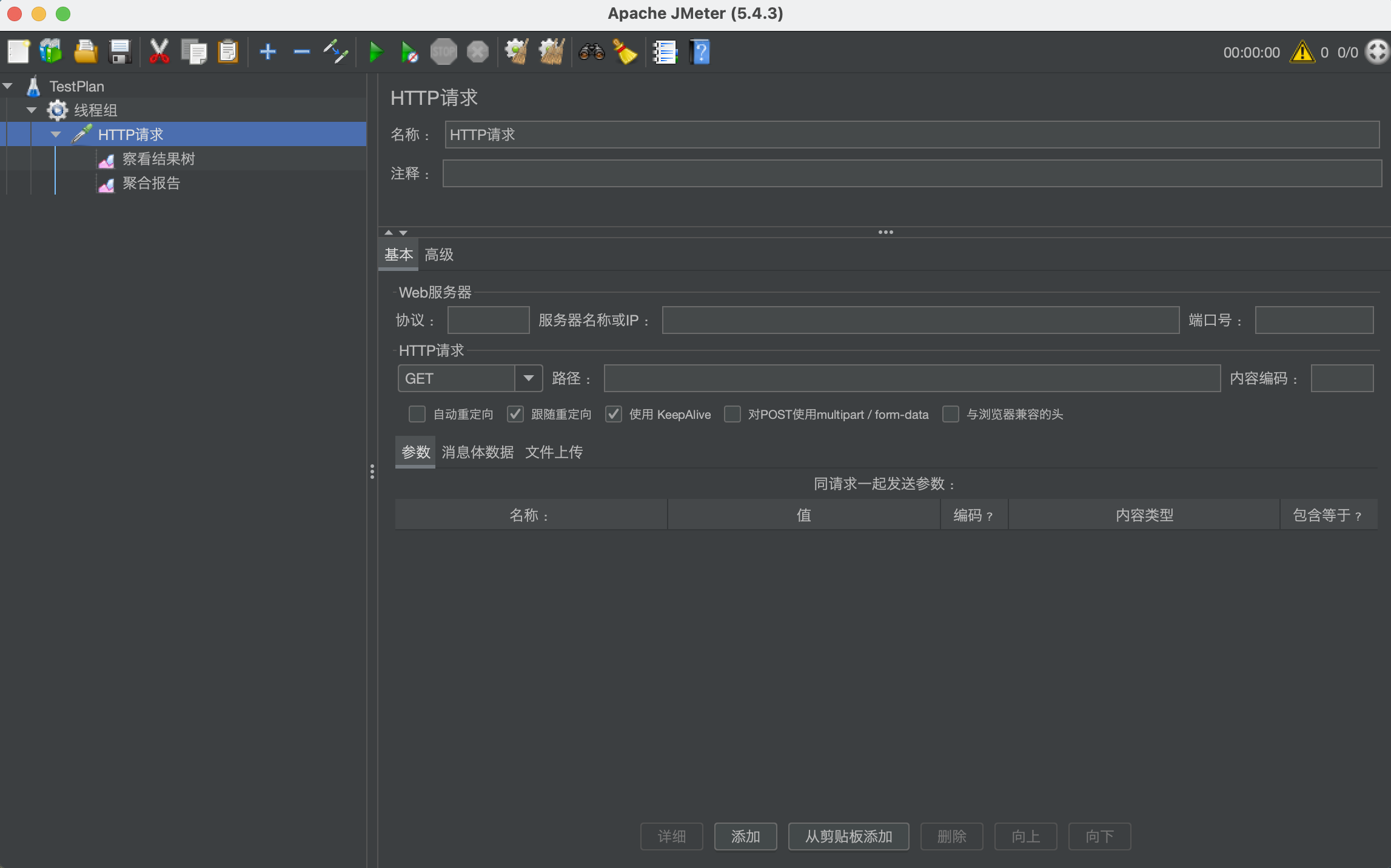Click the 添加 button
This screenshot has height=868, width=1391.
[745, 836]
